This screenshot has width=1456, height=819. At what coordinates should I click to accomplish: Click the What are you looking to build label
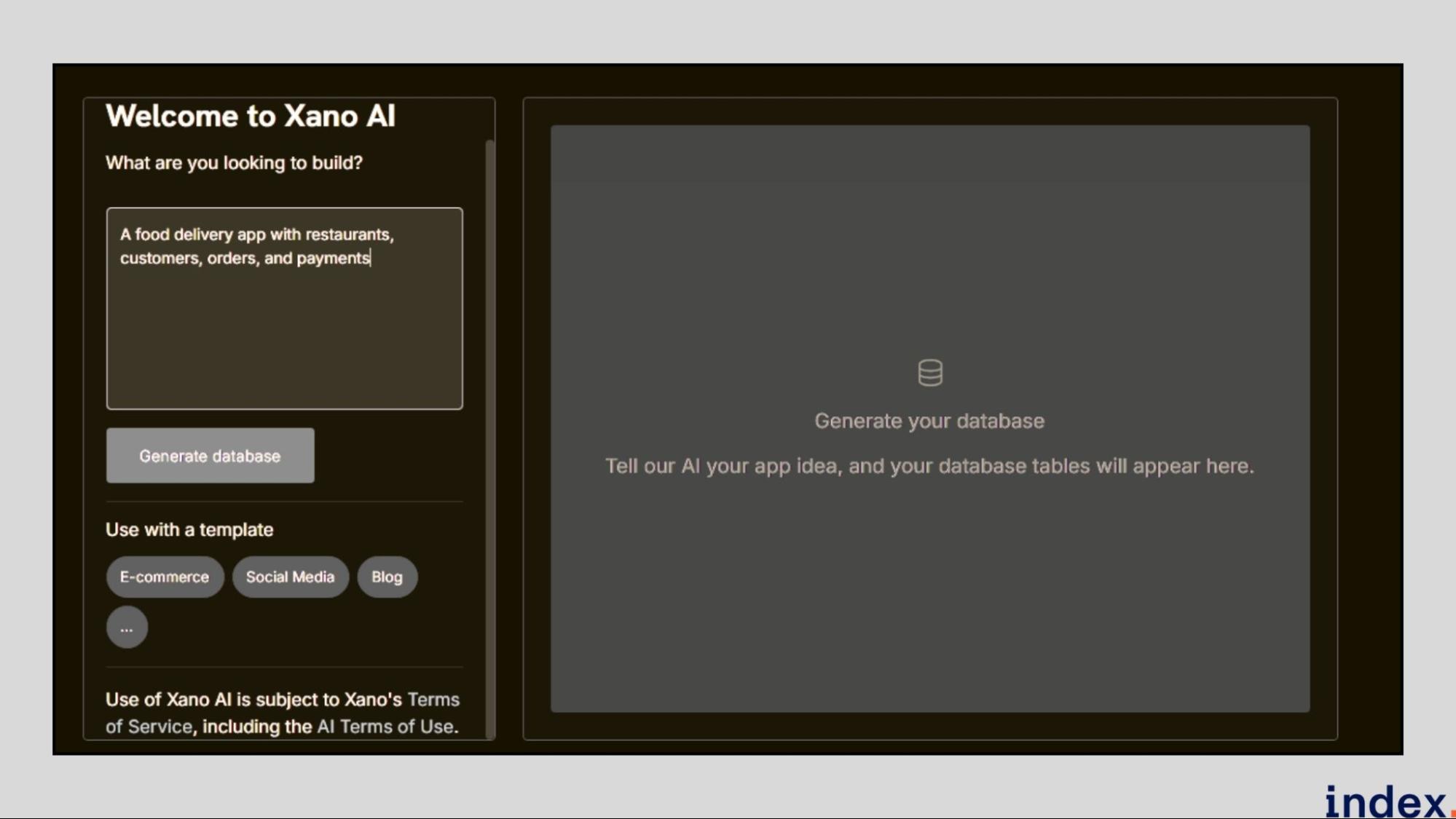pyautogui.click(x=235, y=162)
